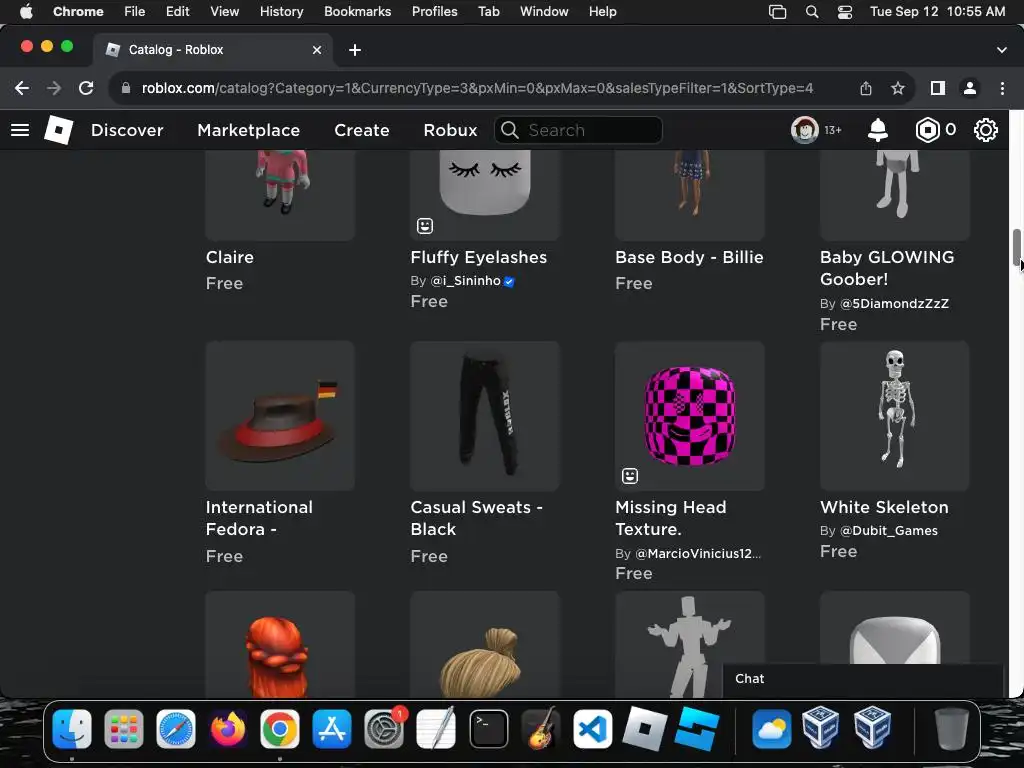
Task: Click the browser address bar URL
Action: (x=477, y=88)
